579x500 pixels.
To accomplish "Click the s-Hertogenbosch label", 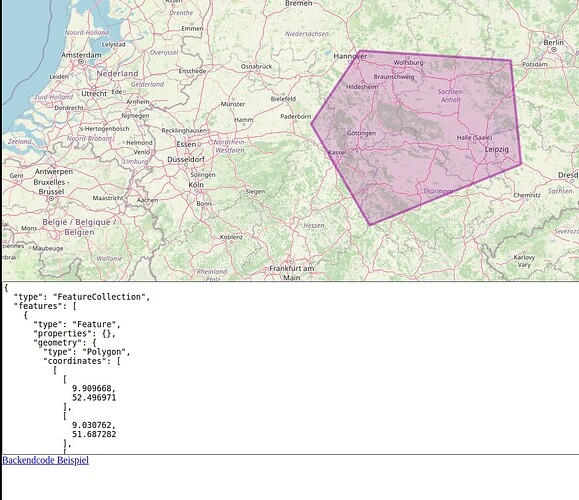I will click(105, 129).
